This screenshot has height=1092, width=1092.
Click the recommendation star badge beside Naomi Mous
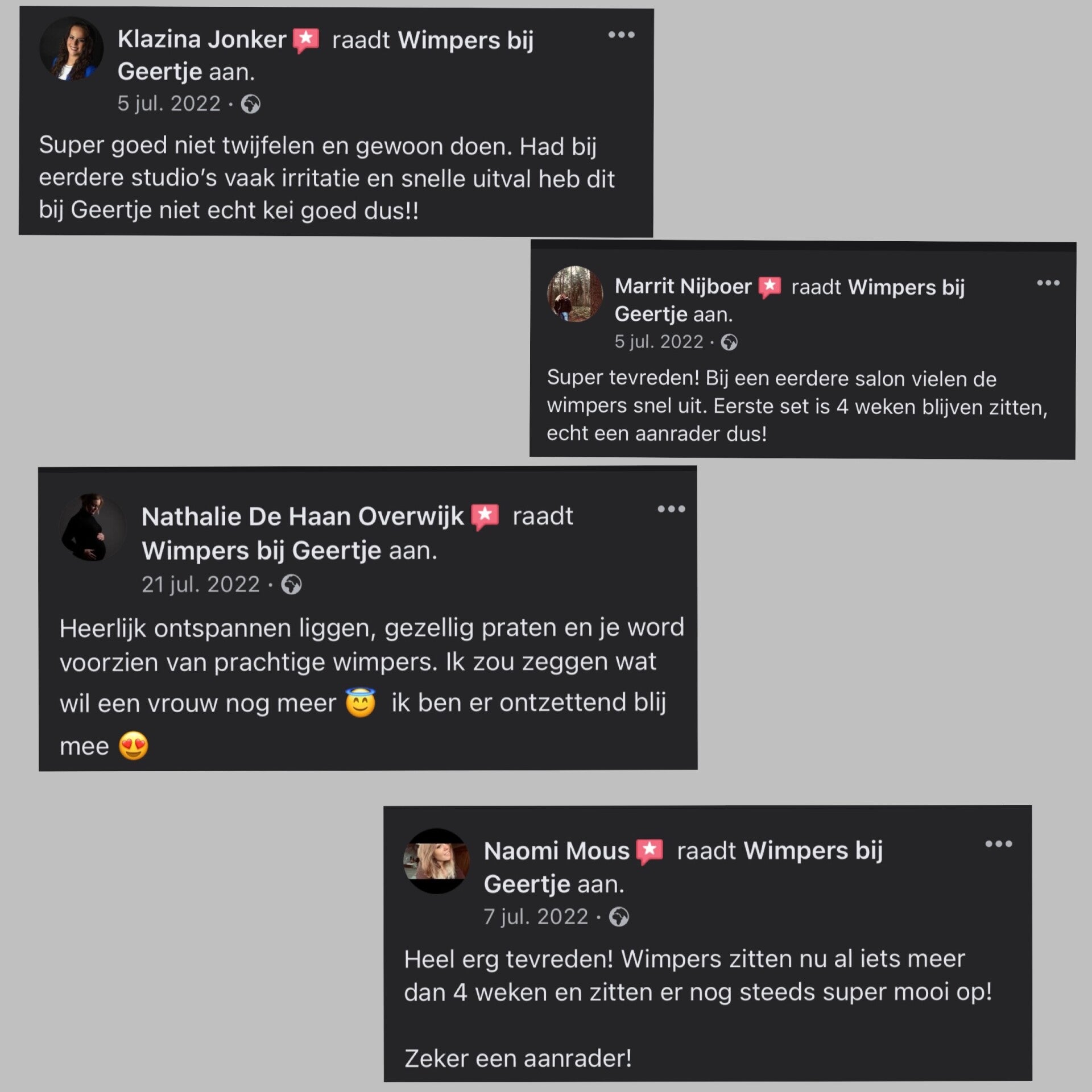pos(650,851)
